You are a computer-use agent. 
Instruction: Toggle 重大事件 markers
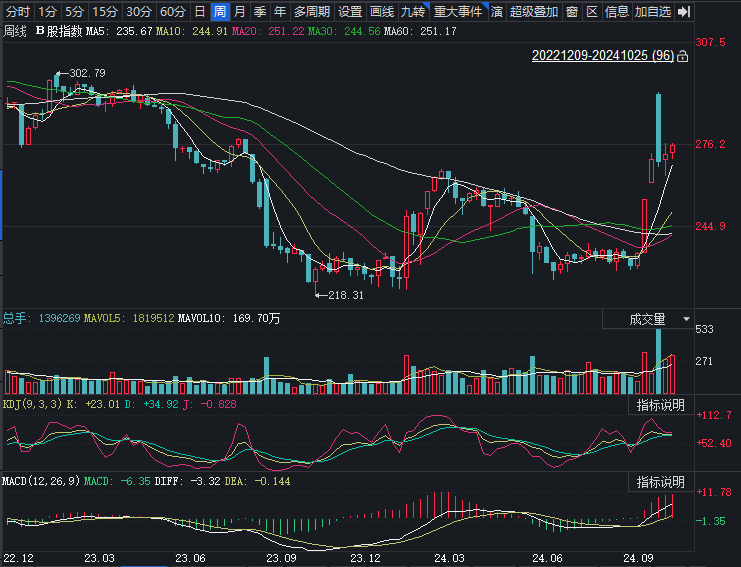(x=458, y=12)
